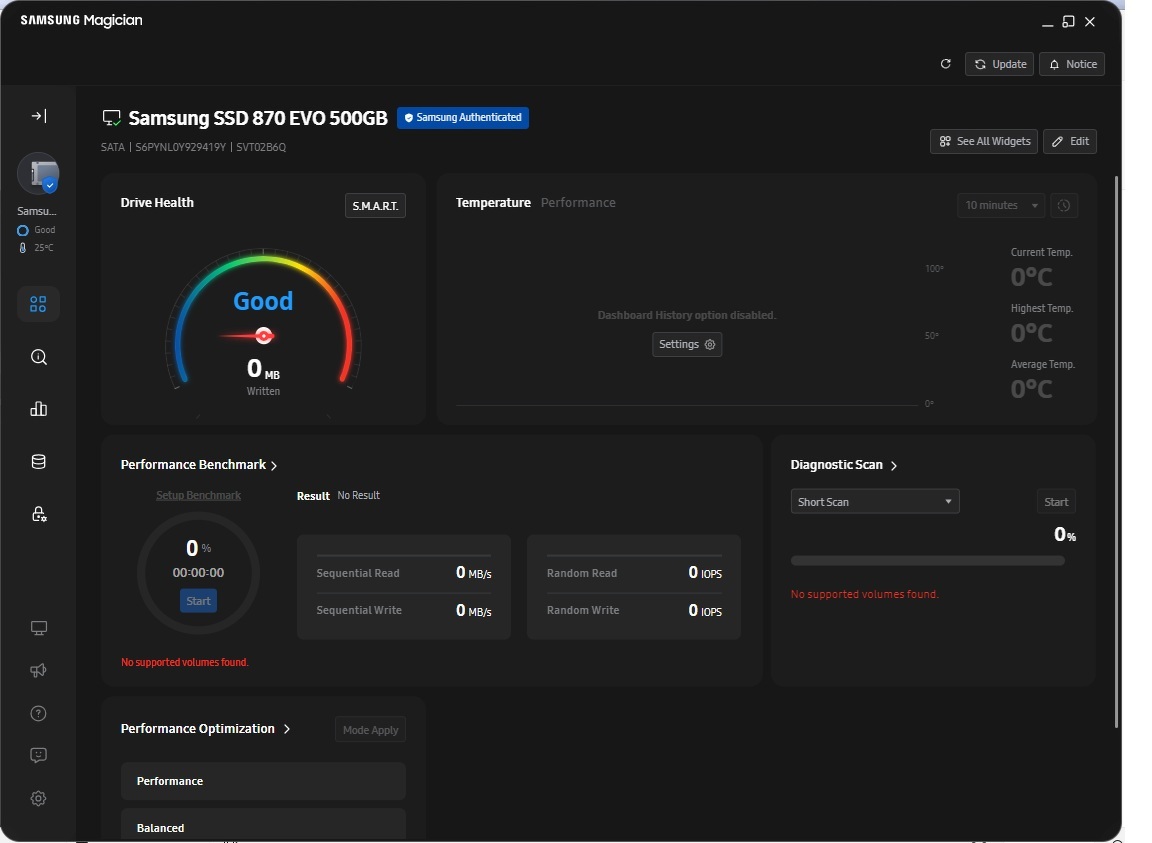Image resolution: width=1152 pixels, height=843 pixels.
Task: Open the Data Security lock icon
Action: [39, 514]
